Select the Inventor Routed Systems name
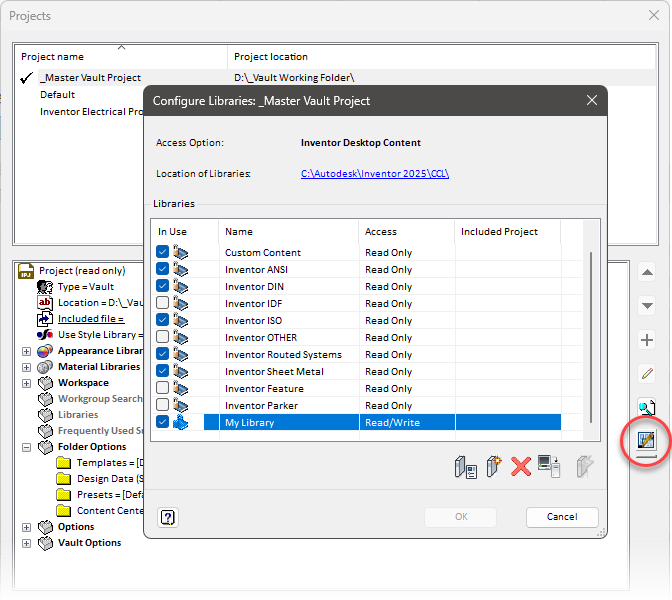 (x=283, y=355)
